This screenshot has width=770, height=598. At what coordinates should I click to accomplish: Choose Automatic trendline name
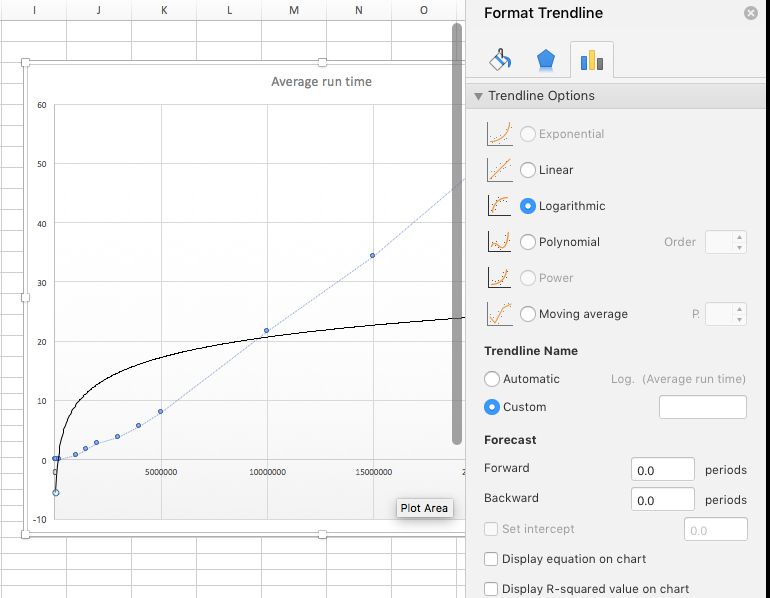point(492,379)
